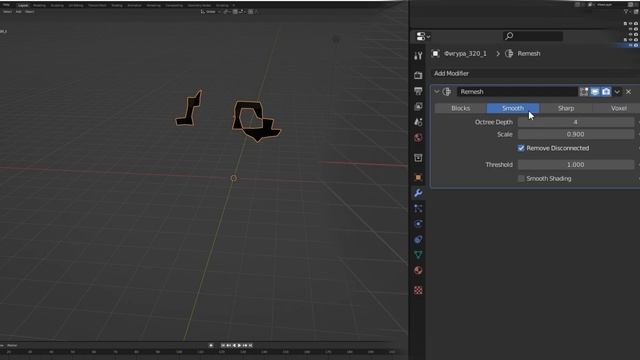
Task: Open the Global transform orientation dropdown
Action: click(210, 12)
